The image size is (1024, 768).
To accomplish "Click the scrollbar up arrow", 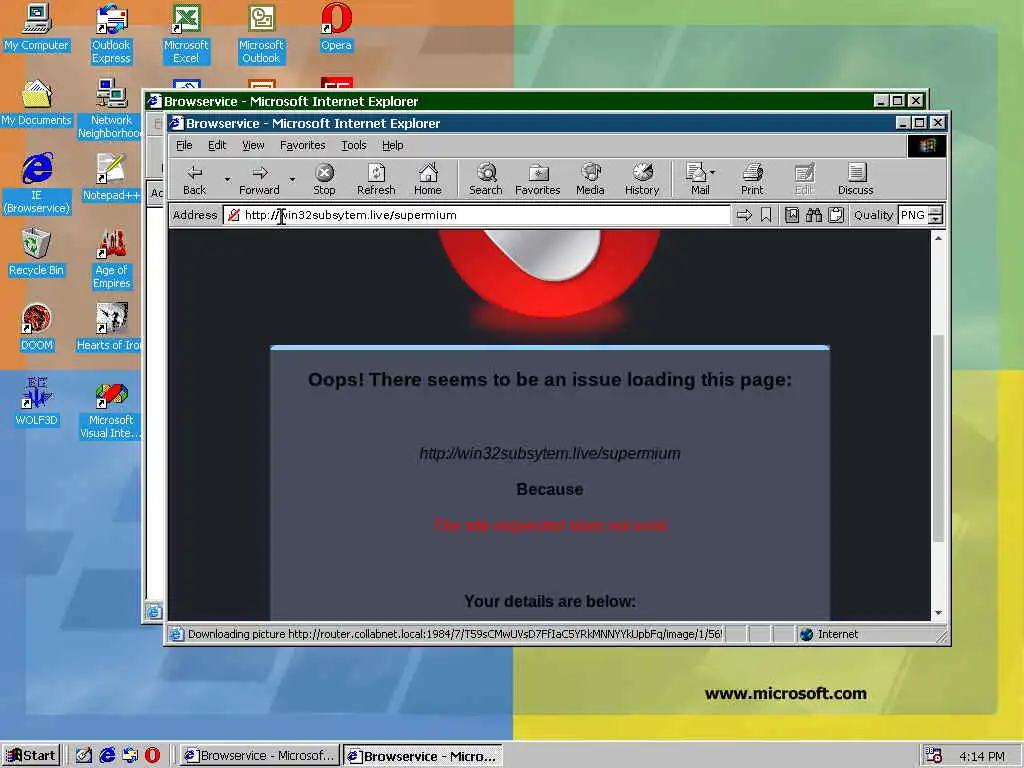I will [x=938, y=238].
